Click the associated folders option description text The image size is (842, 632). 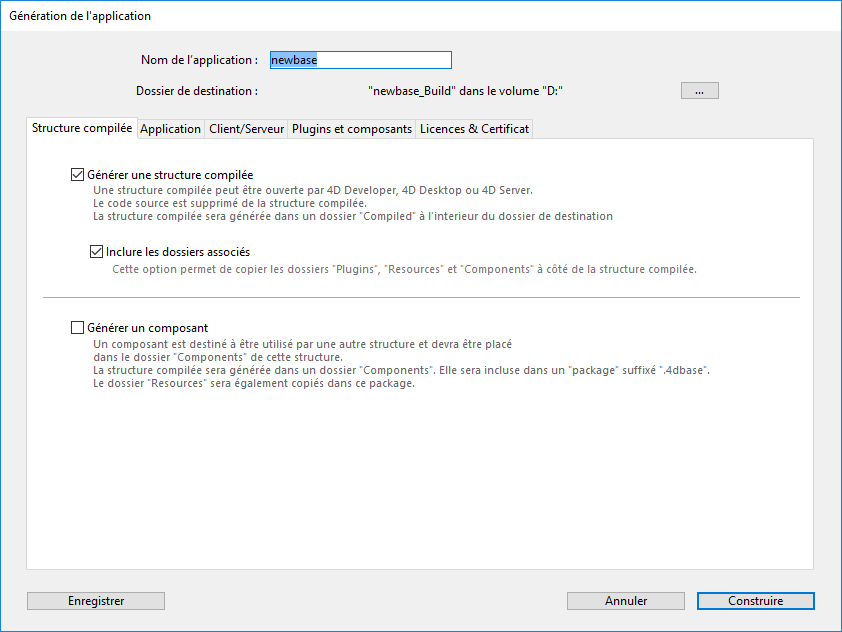[x=403, y=270]
